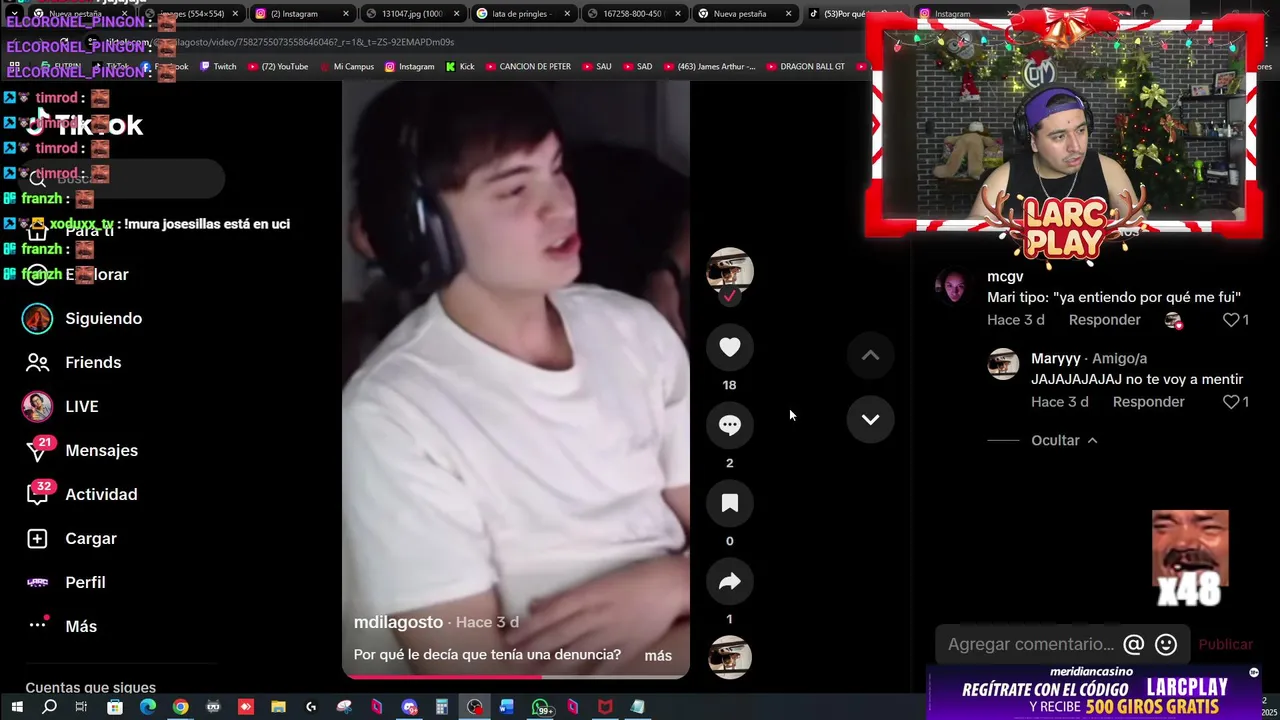The height and width of the screenshot is (720, 1280).
Task: Open the (463) James Arthur bookmark
Action: 708,67
